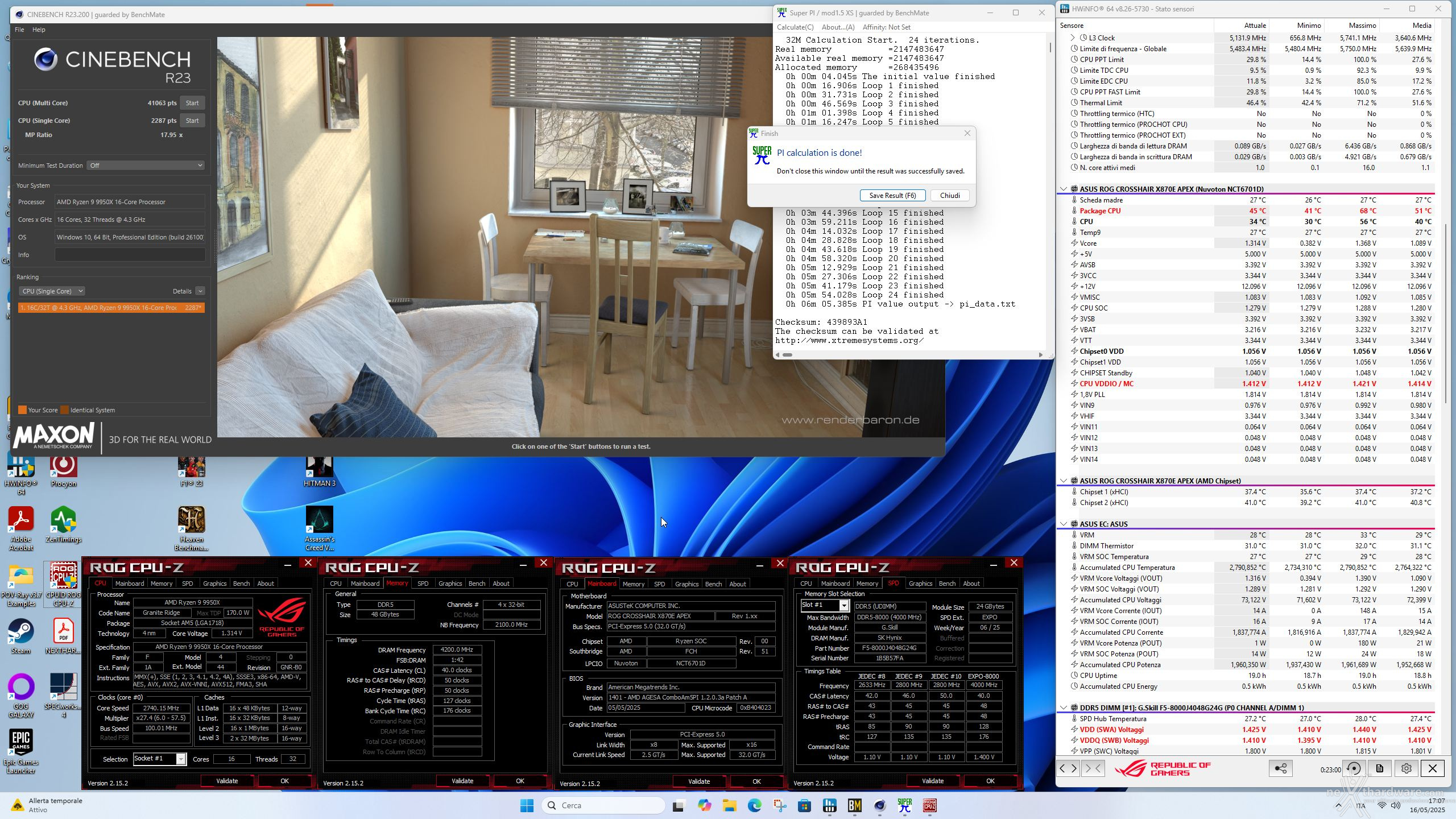Click HWiNFO collapse columns arrows button

(1093, 768)
